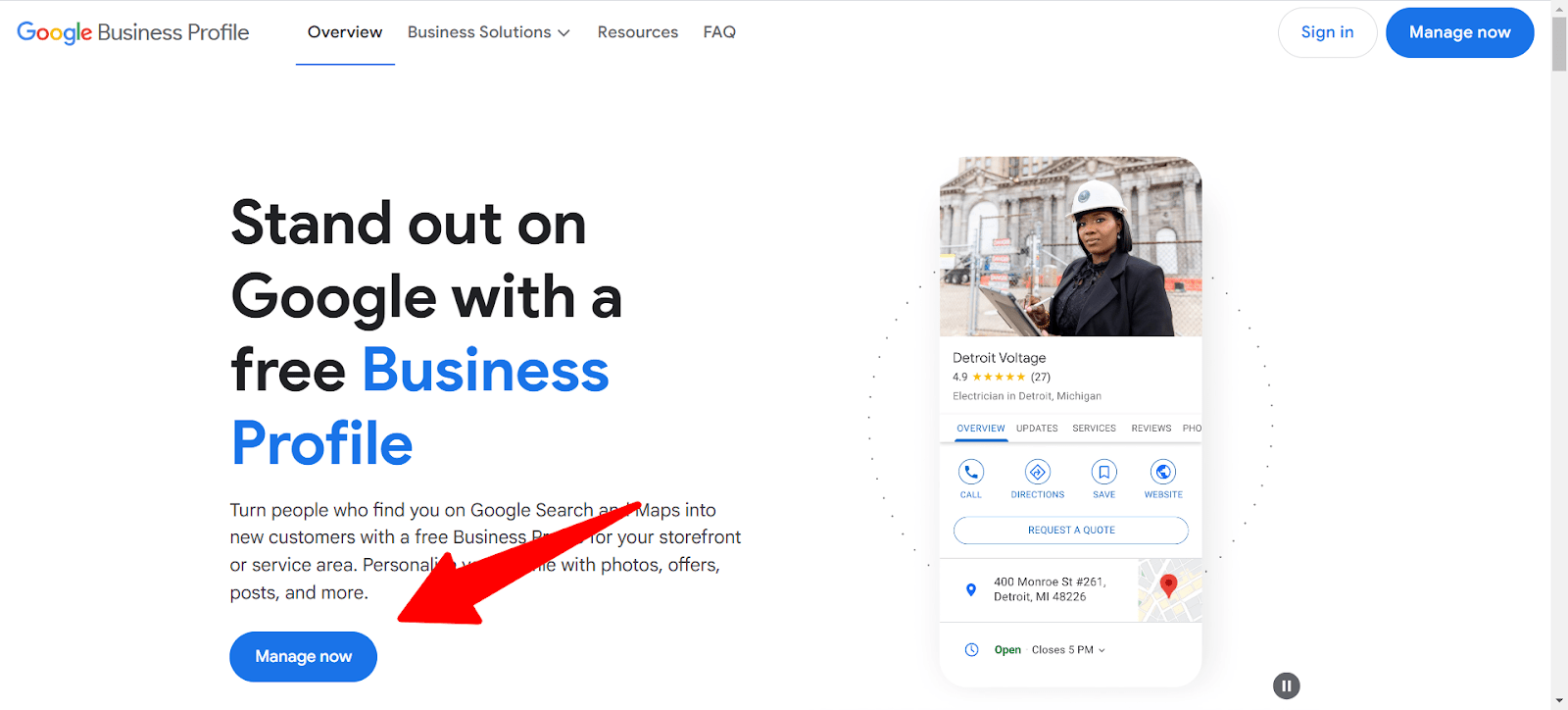Open the Overview tab in navigation
This screenshot has height=710, width=1568.
point(345,32)
